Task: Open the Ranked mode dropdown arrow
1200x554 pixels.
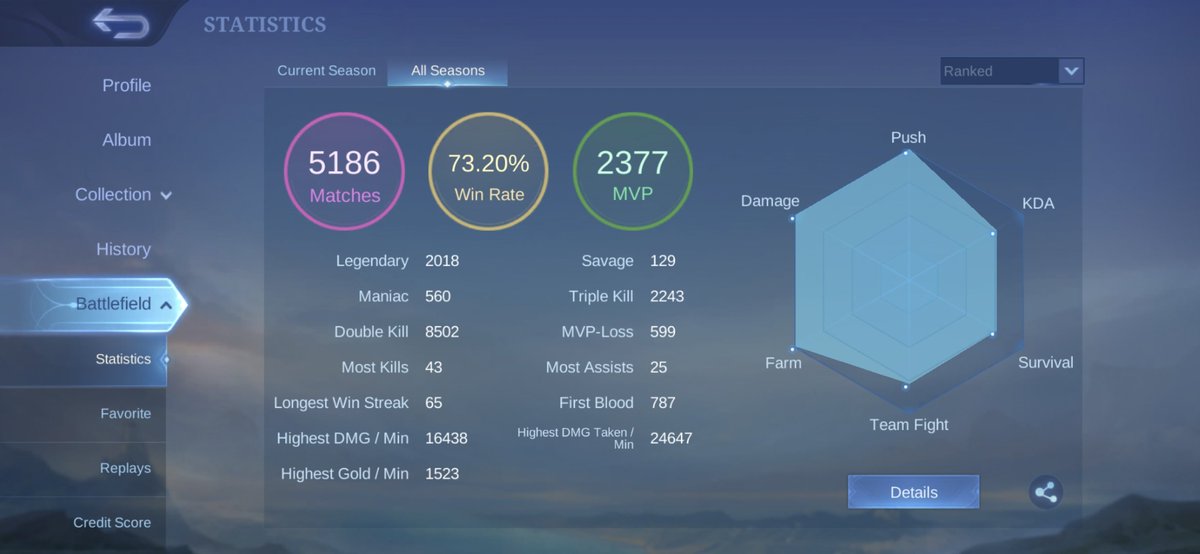Action: point(1071,71)
